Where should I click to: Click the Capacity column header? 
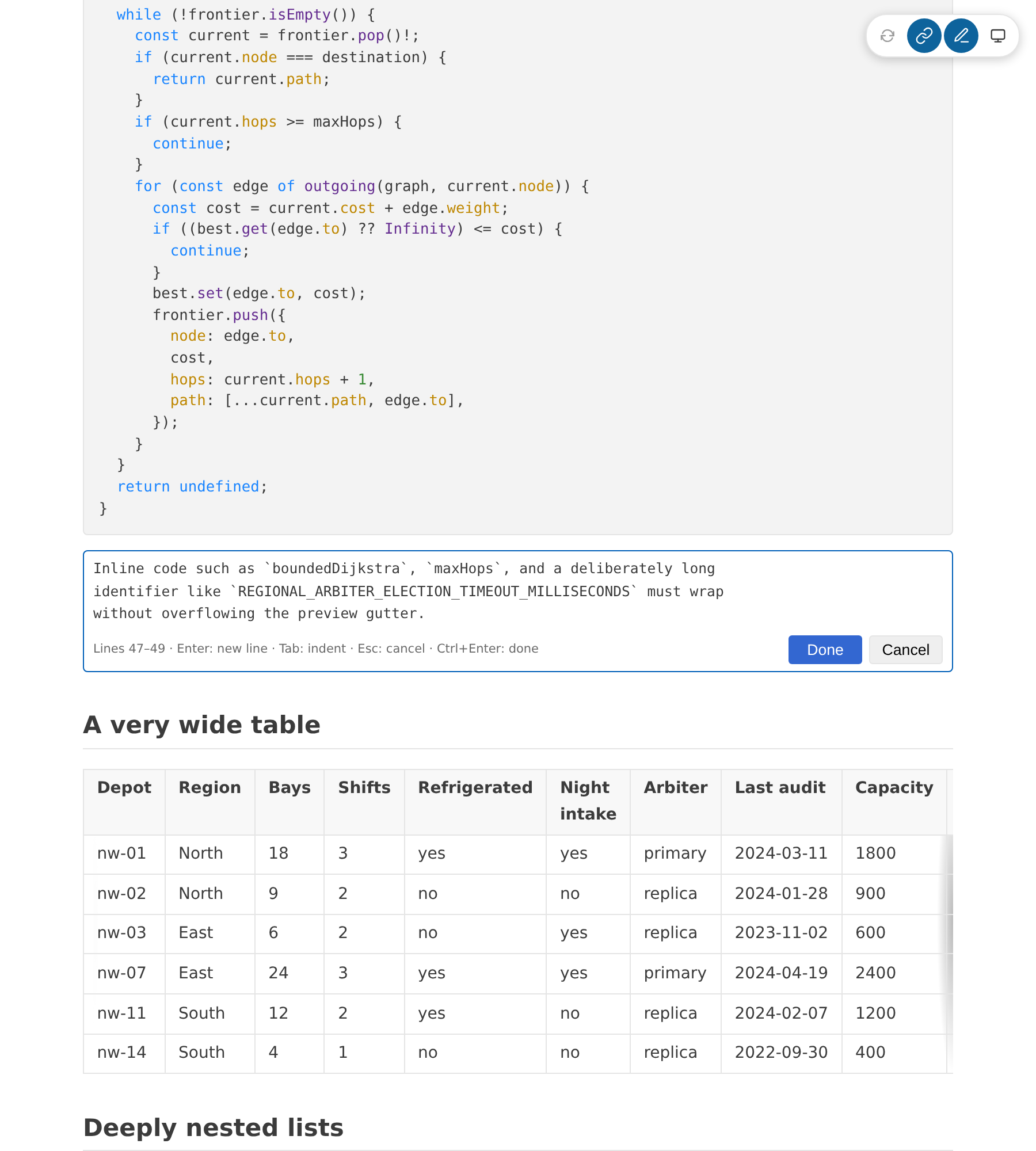tap(894, 802)
